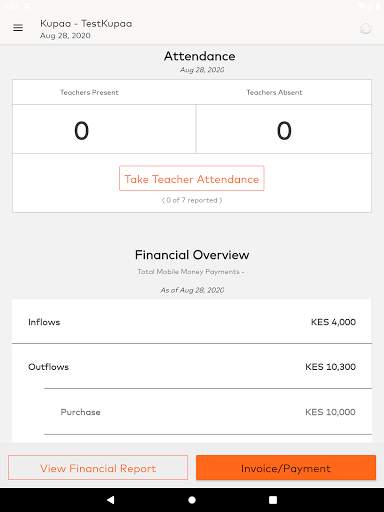Tap the Financial Overview heading

[192, 255]
